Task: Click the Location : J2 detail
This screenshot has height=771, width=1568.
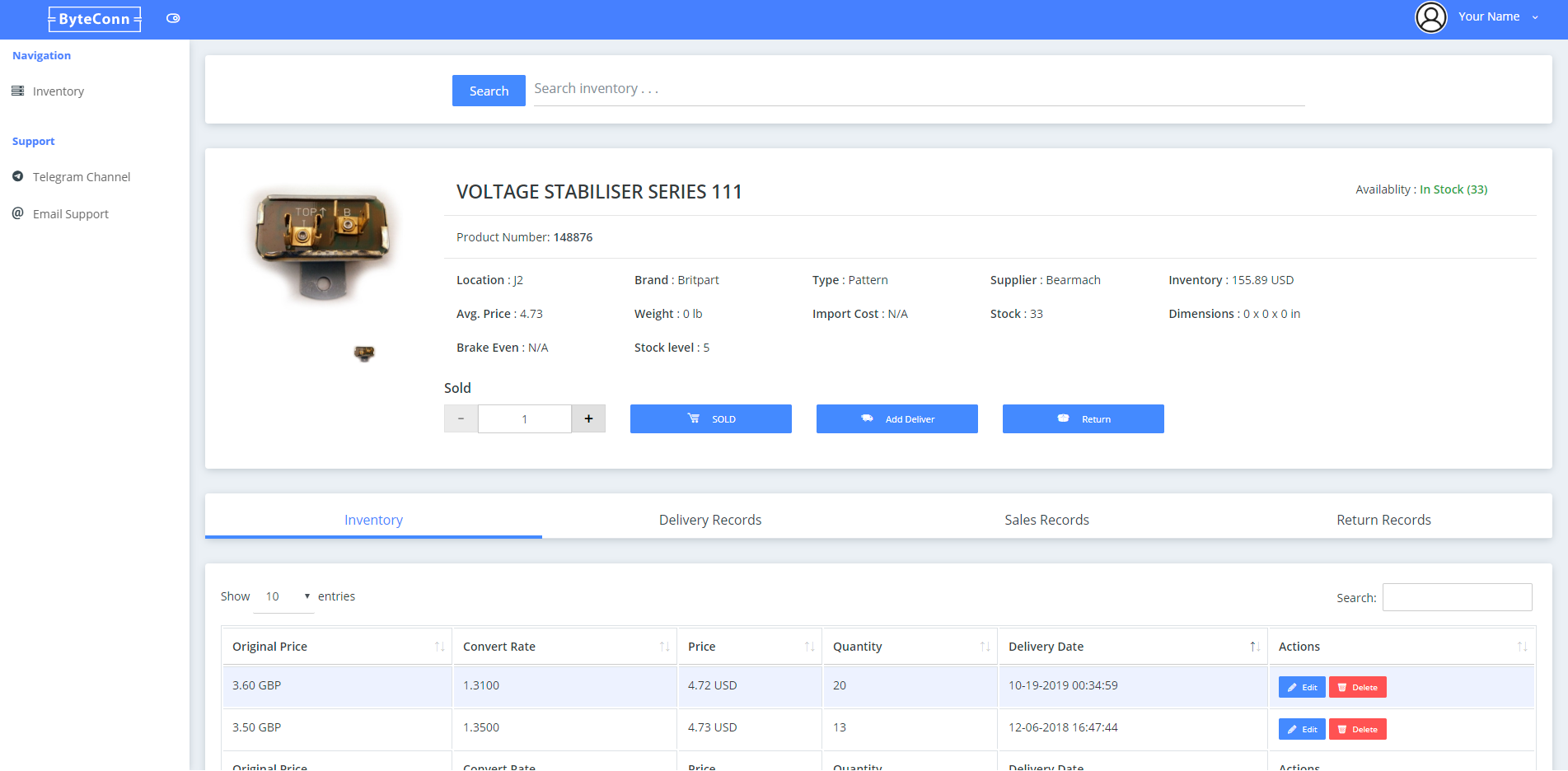Action: (x=489, y=280)
